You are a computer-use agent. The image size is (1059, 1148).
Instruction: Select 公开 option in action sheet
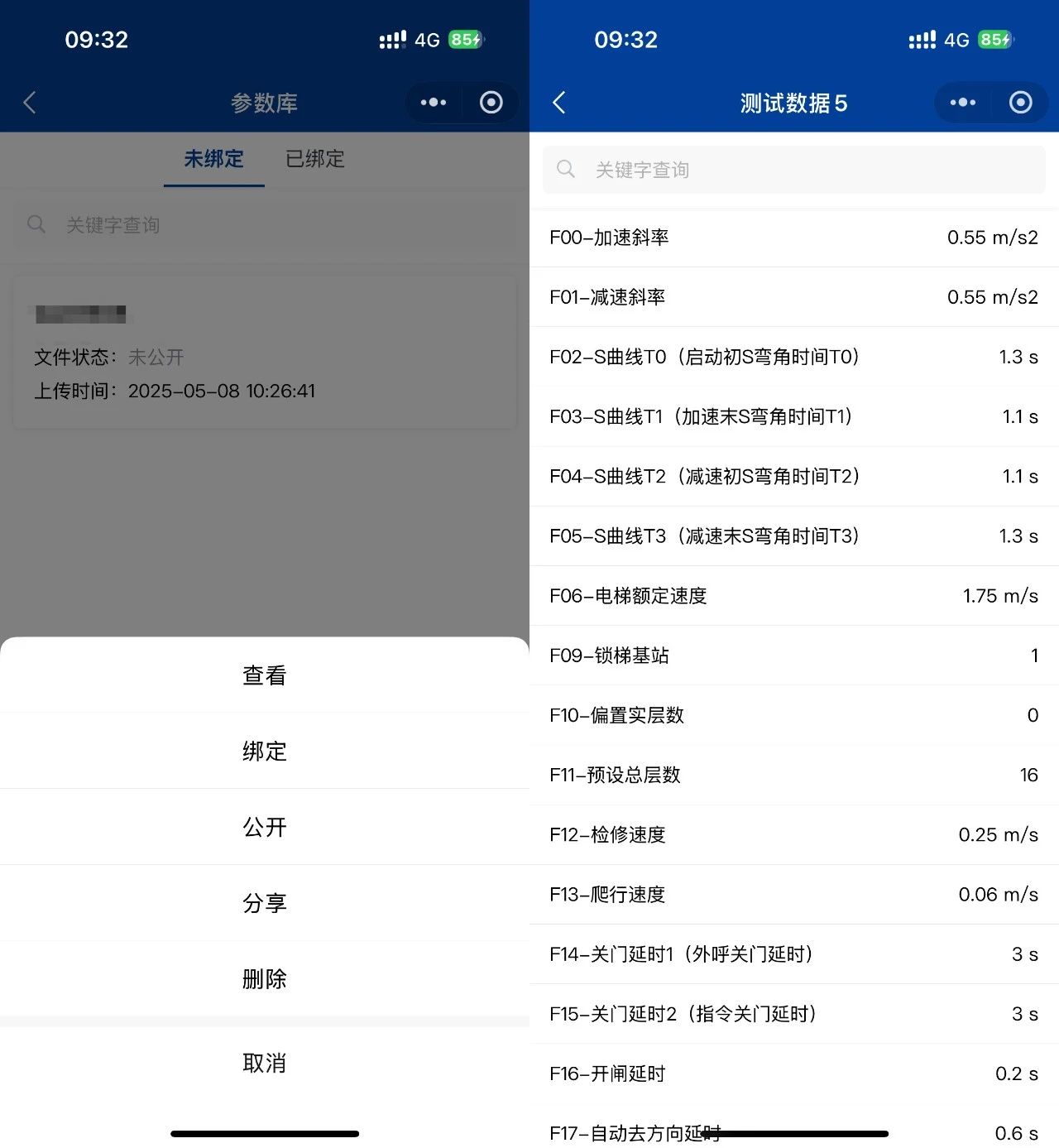[265, 828]
